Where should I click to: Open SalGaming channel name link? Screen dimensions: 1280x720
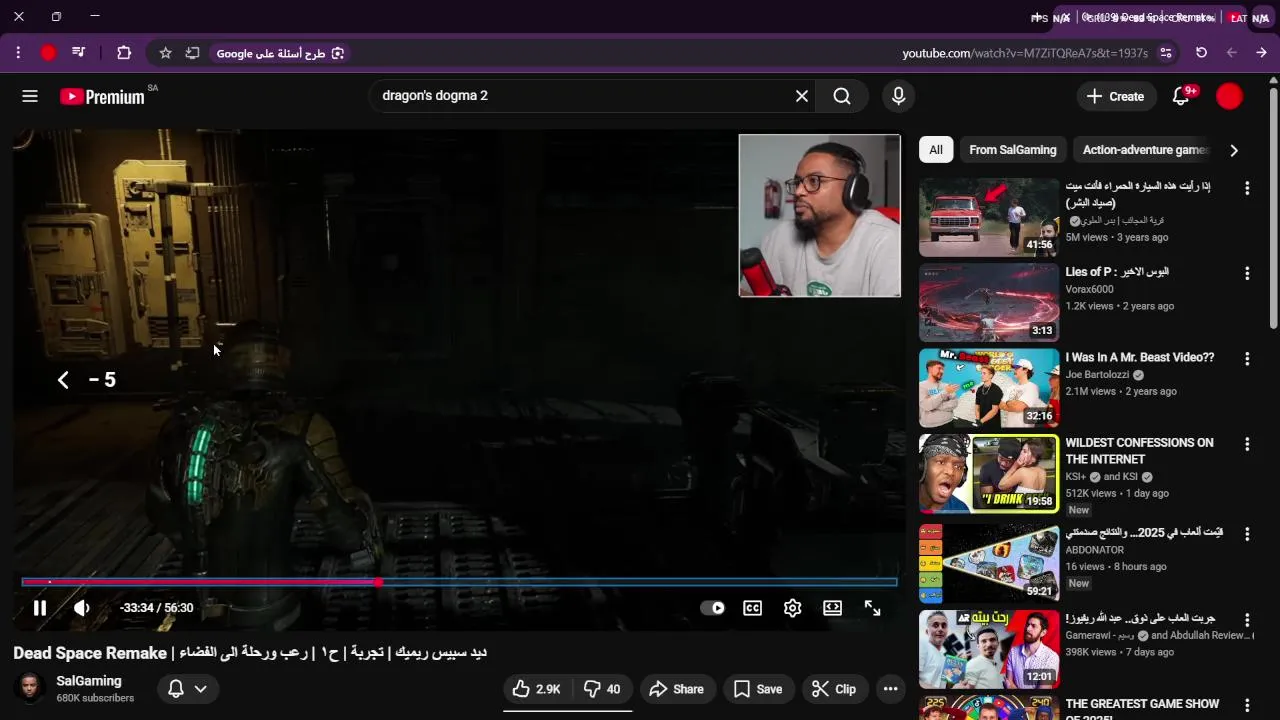coord(89,681)
